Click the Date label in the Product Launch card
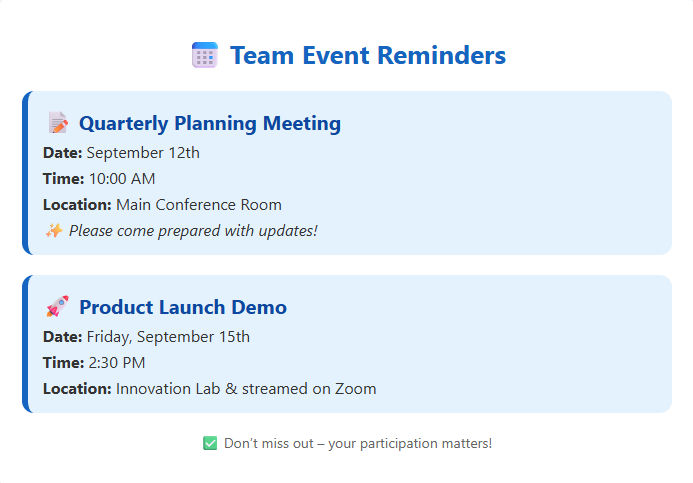This screenshot has height=483, width=693. (62, 336)
